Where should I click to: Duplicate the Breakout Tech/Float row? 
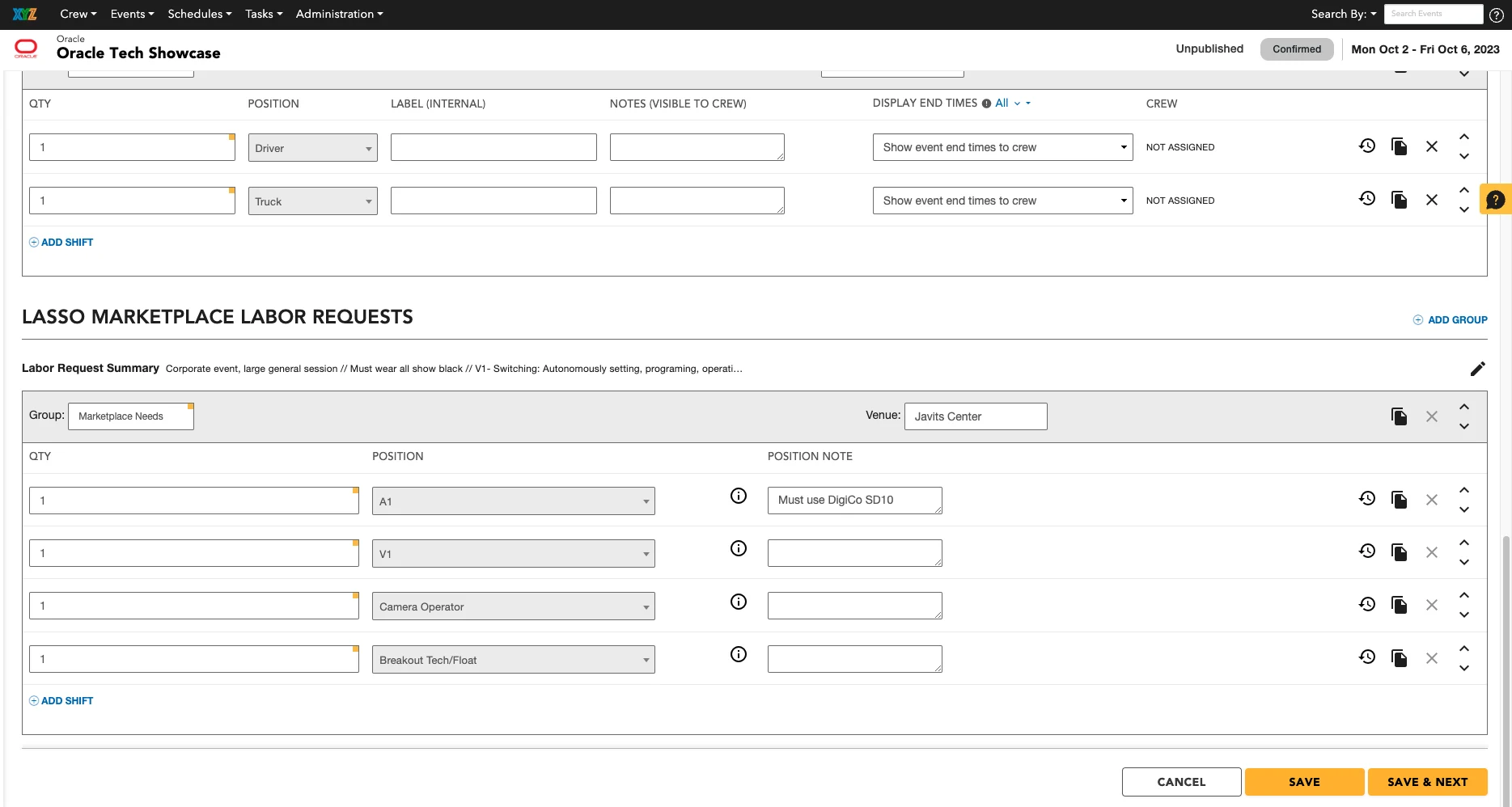1399,658
